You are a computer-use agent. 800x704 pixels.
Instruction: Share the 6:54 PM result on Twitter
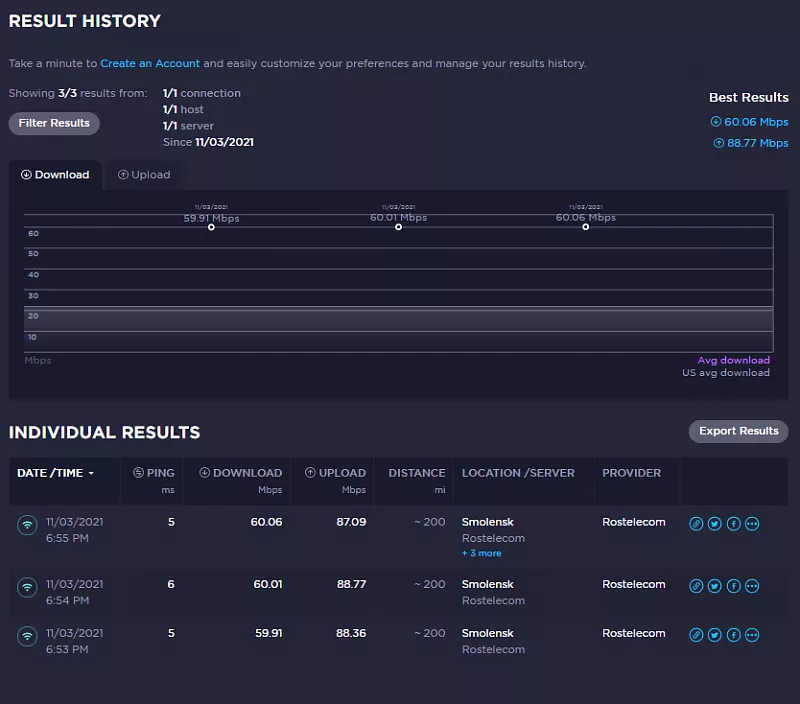coord(715,586)
